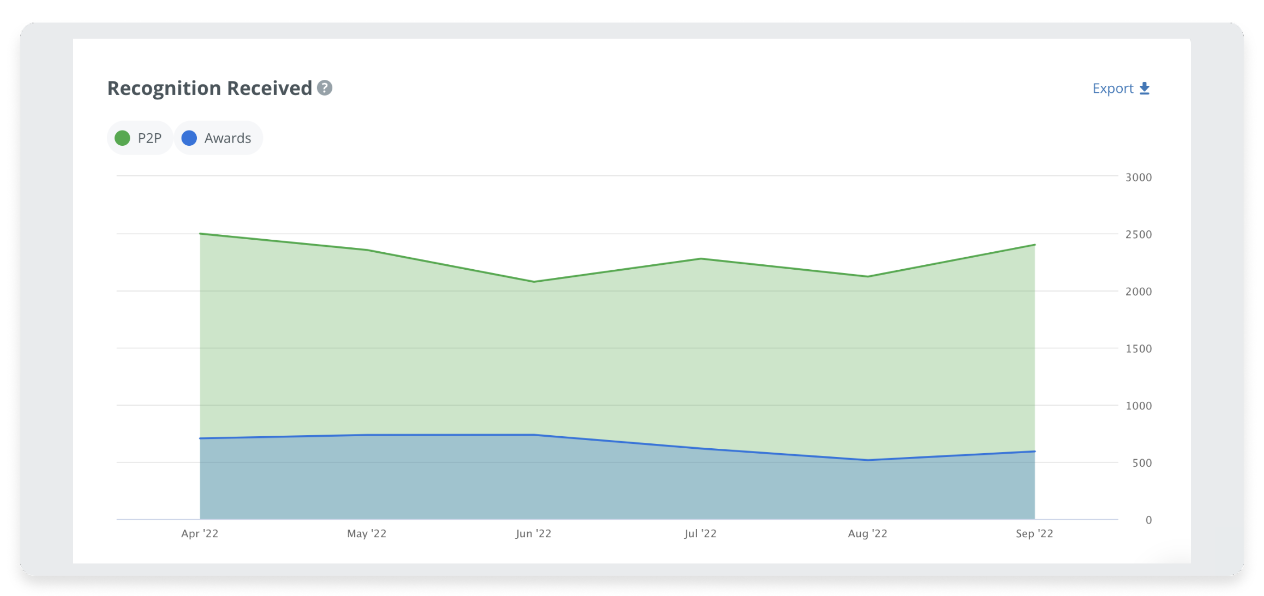Click the download icon next to Export
The image size is (1264, 596).
click(1145, 88)
